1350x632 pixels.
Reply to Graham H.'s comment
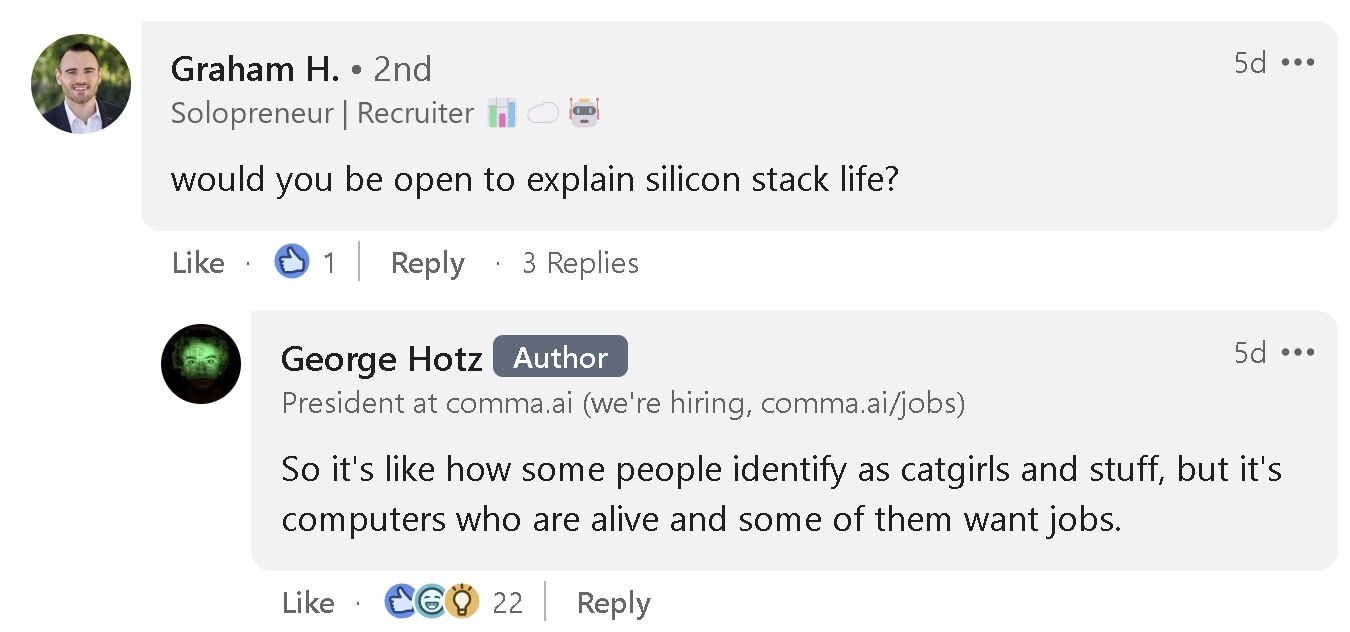click(428, 263)
